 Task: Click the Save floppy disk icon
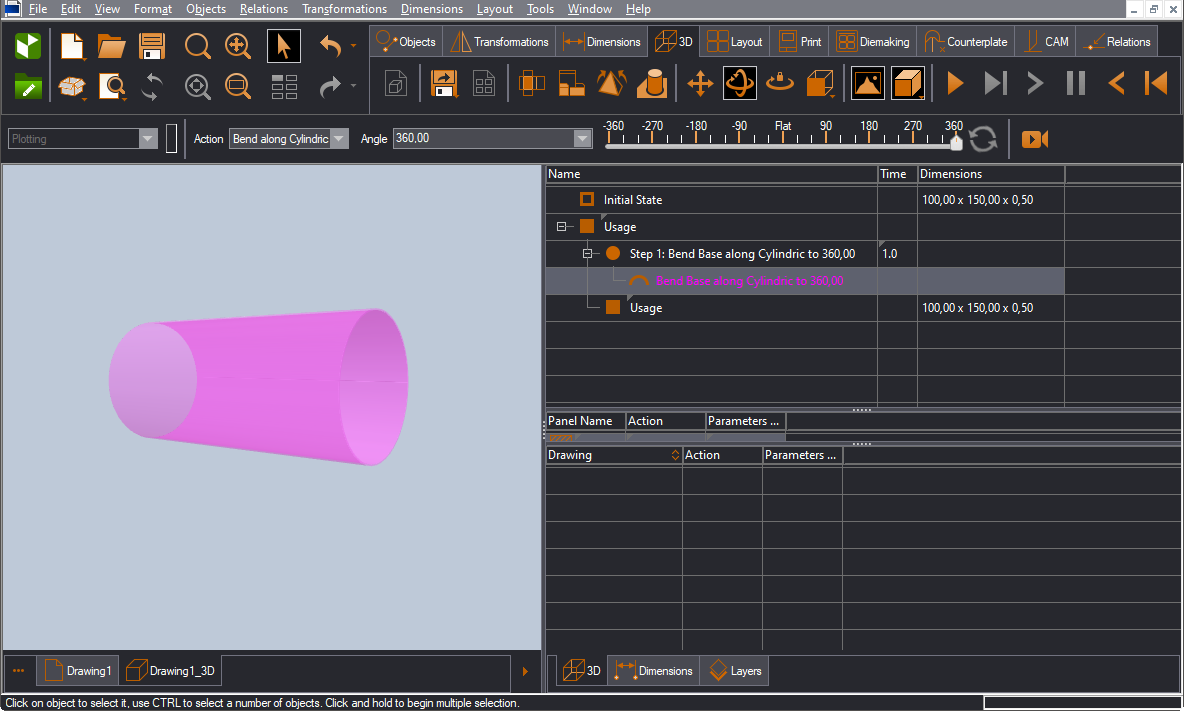[x=152, y=46]
